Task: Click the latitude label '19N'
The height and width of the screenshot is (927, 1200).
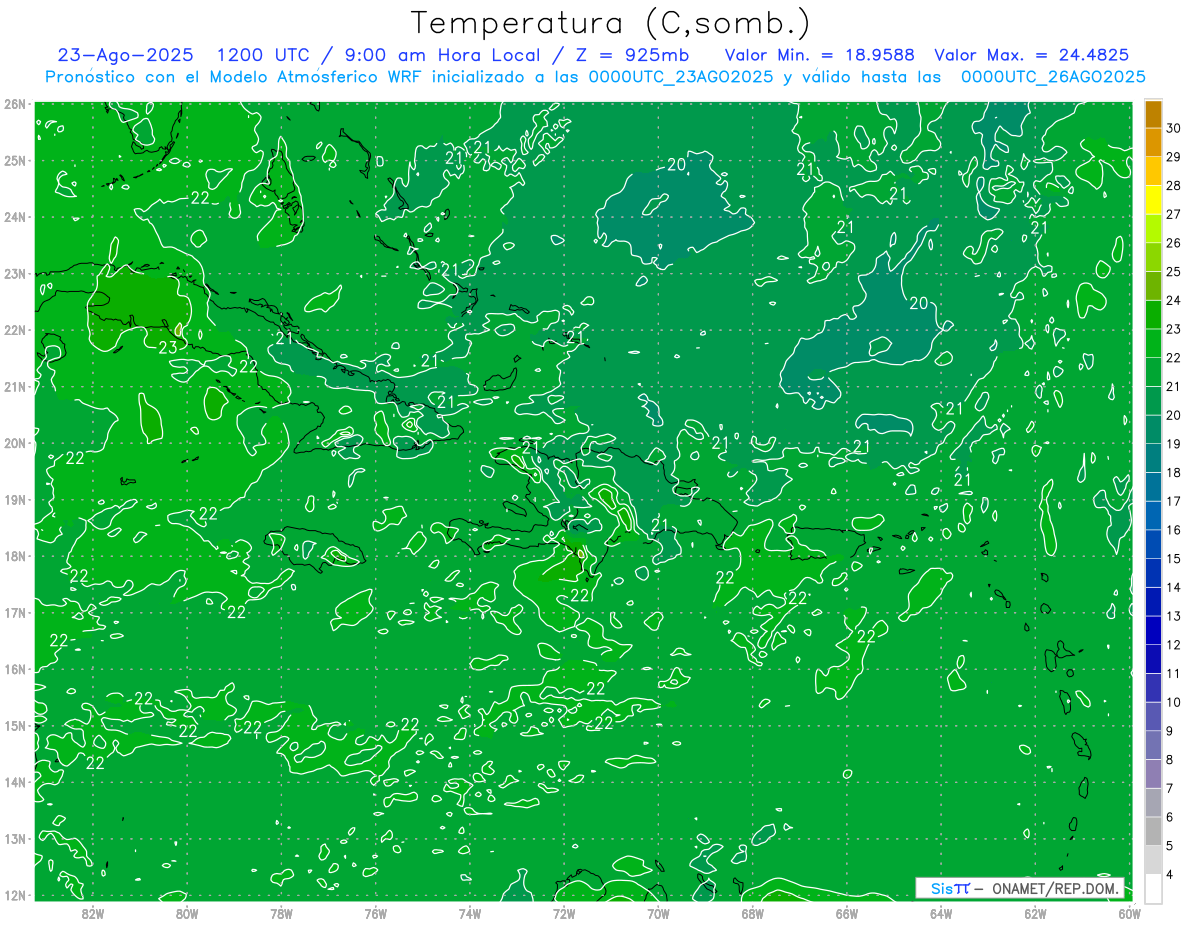Action: click(15, 500)
